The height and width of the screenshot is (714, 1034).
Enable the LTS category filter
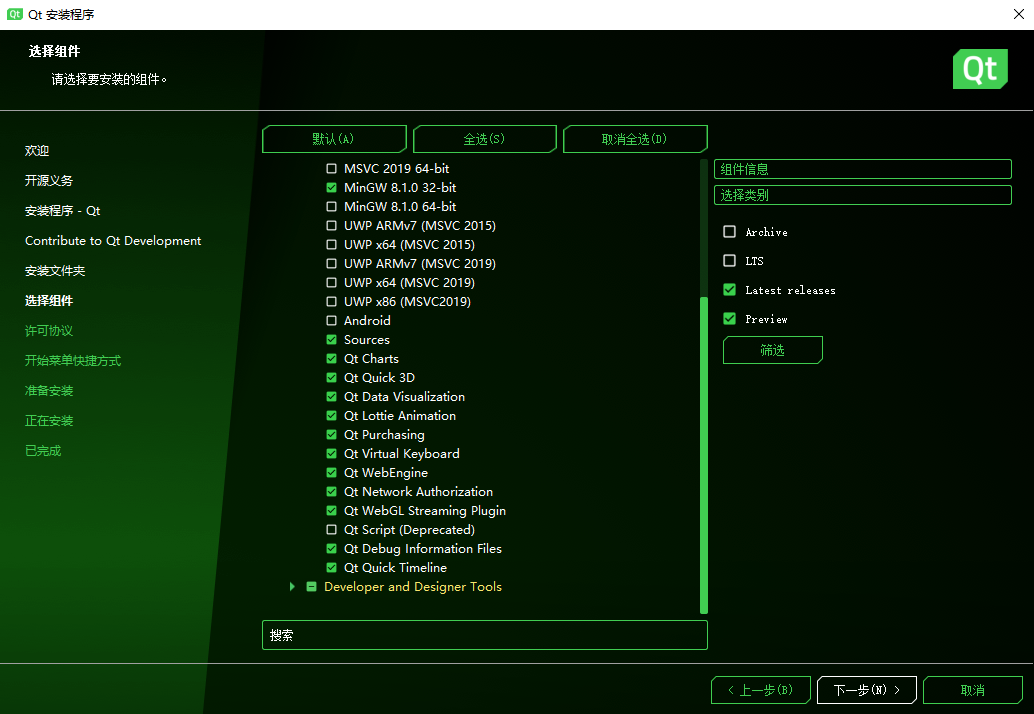(x=729, y=260)
